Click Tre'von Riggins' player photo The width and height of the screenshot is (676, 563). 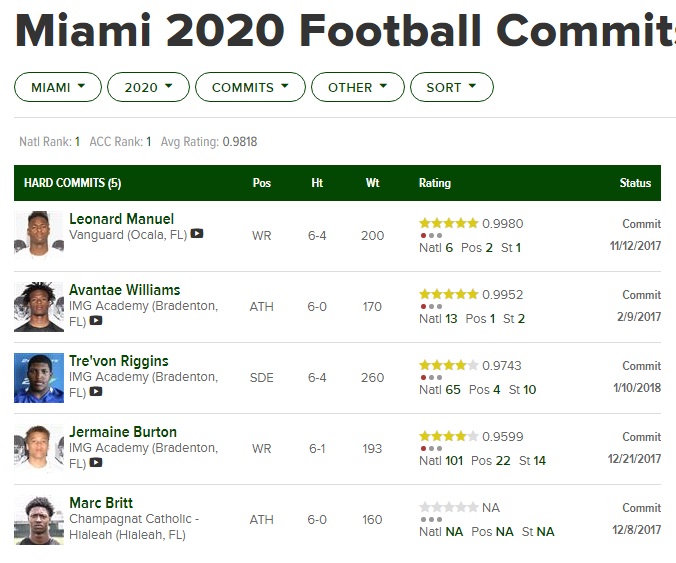(39, 378)
